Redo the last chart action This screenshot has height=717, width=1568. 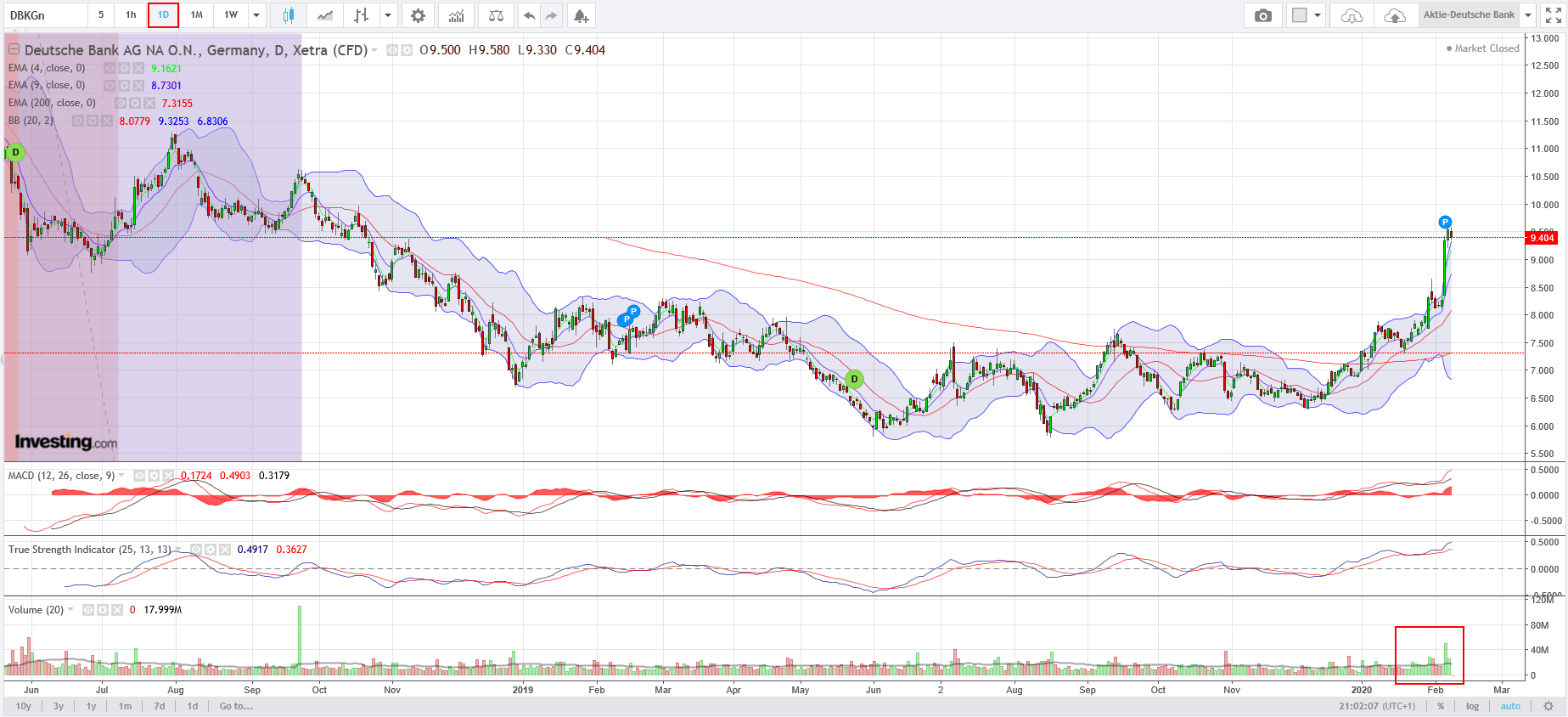(x=551, y=15)
